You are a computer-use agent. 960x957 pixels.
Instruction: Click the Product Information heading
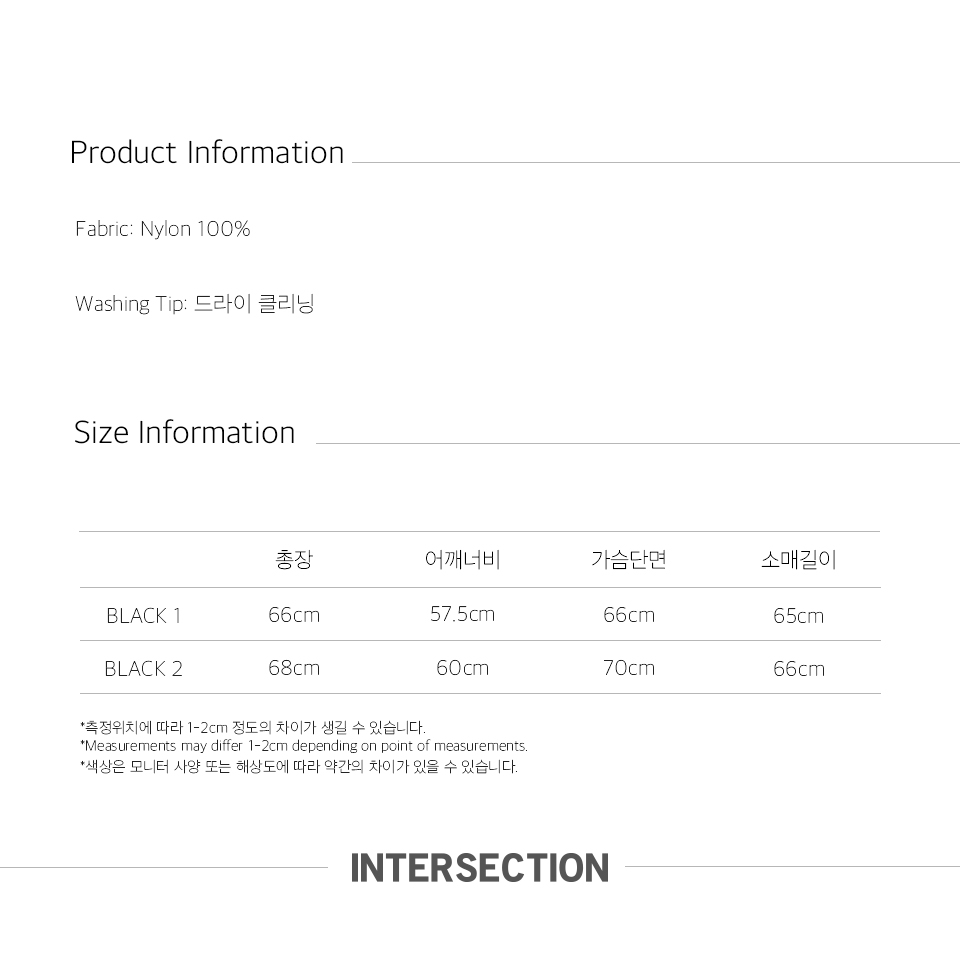(x=207, y=153)
